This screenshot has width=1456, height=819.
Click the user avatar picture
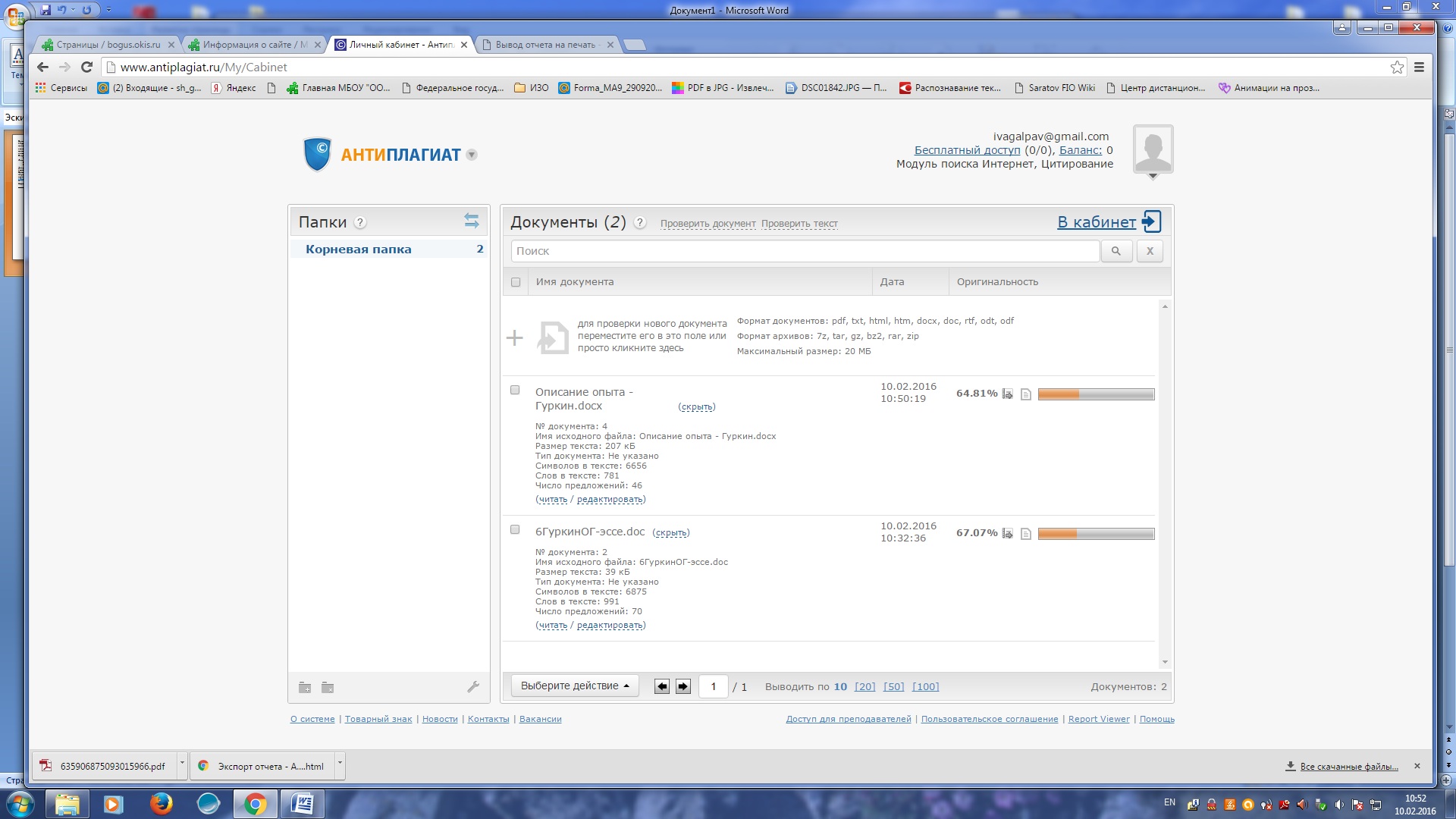1153,149
